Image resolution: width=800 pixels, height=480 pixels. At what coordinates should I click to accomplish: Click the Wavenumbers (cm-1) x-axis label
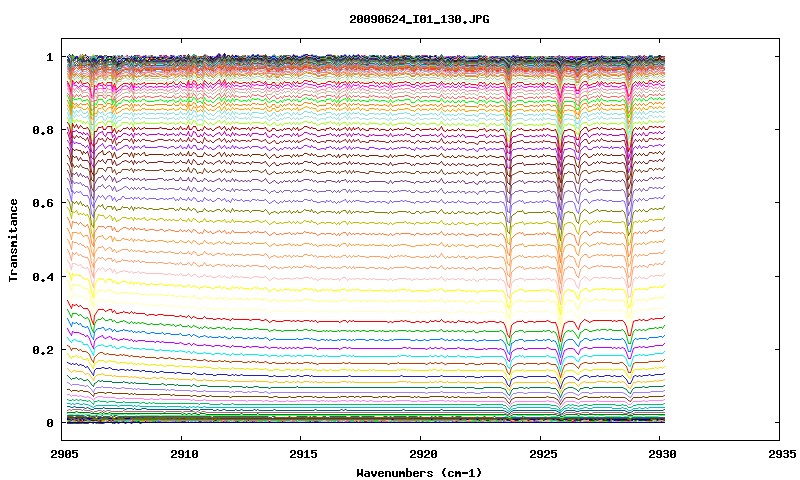point(419,473)
